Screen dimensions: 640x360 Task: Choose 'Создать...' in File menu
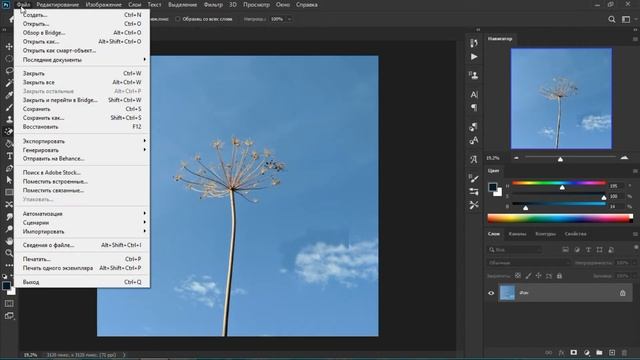(82, 15)
